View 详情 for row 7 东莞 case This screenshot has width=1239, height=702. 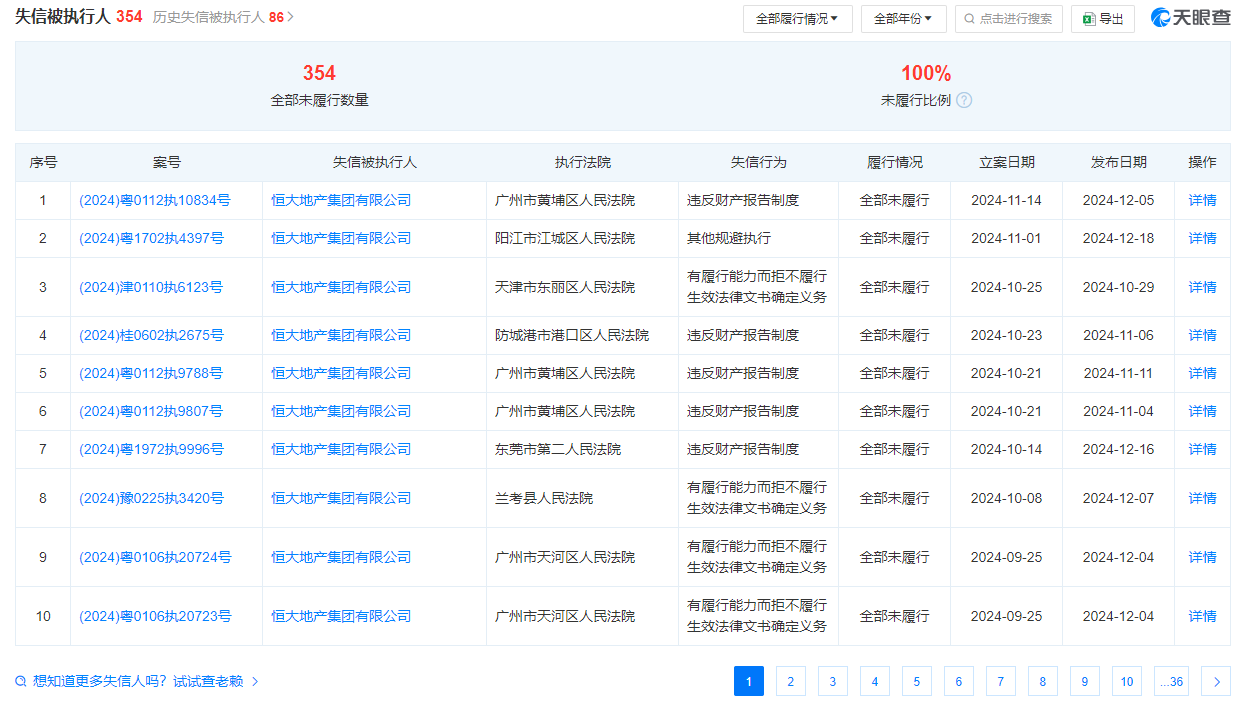[1202, 449]
